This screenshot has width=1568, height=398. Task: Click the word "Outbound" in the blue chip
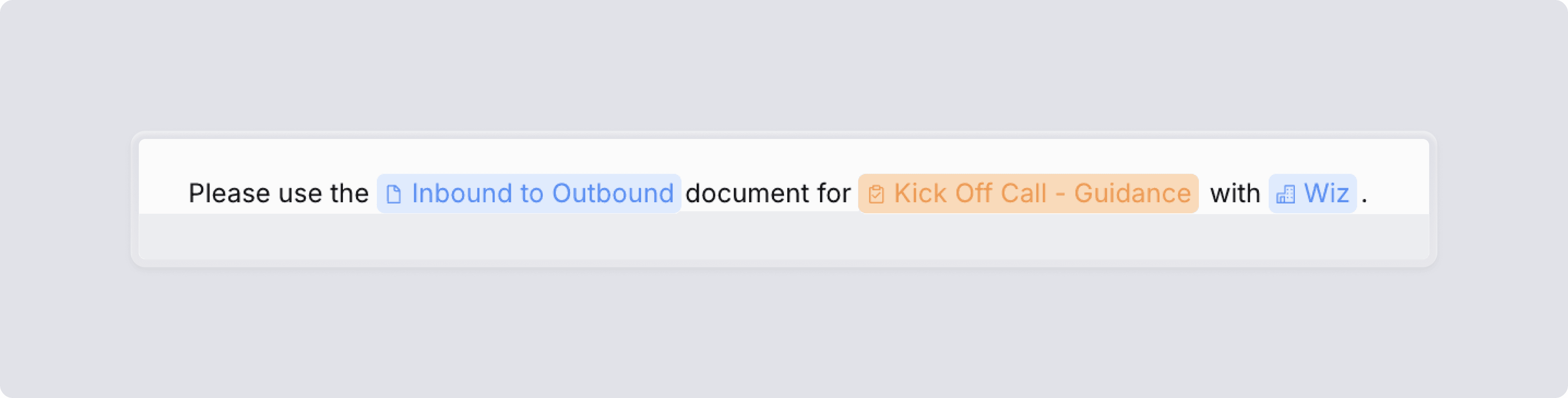pos(612,193)
